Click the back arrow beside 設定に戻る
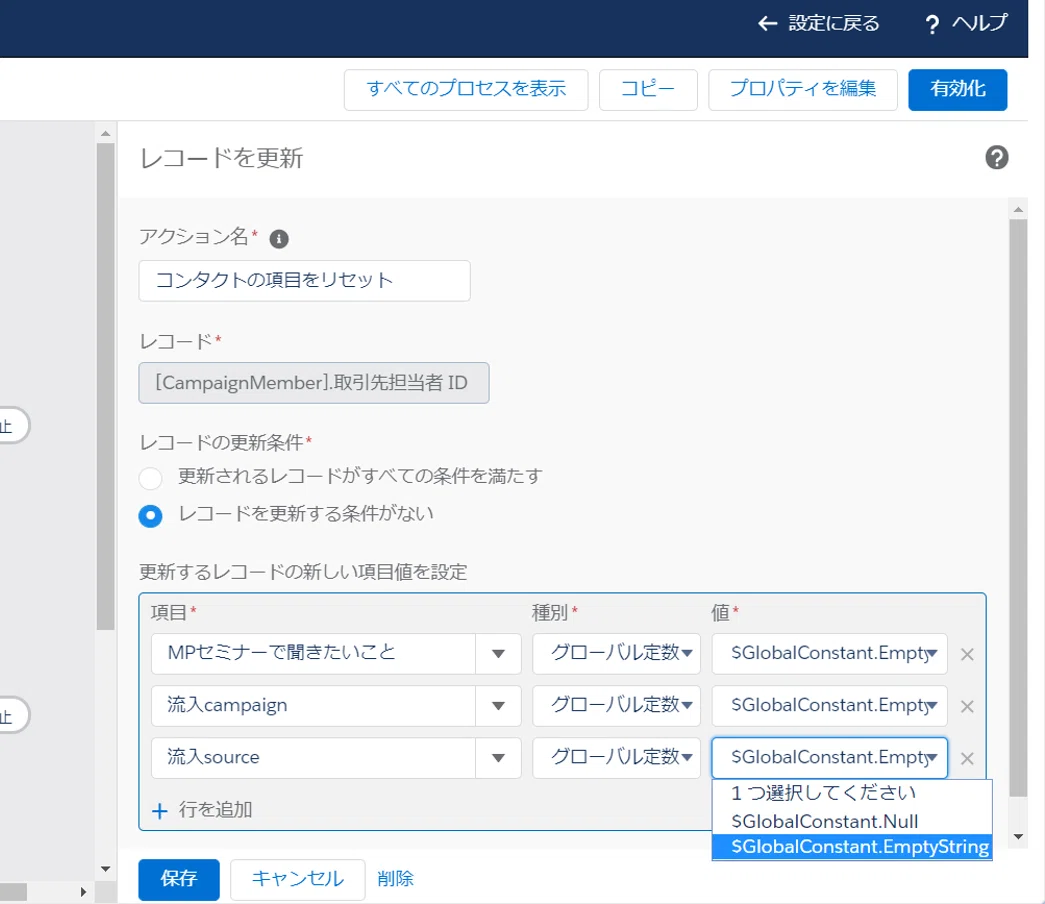The height and width of the screenshot is (904, 1045). click(768, 24)
